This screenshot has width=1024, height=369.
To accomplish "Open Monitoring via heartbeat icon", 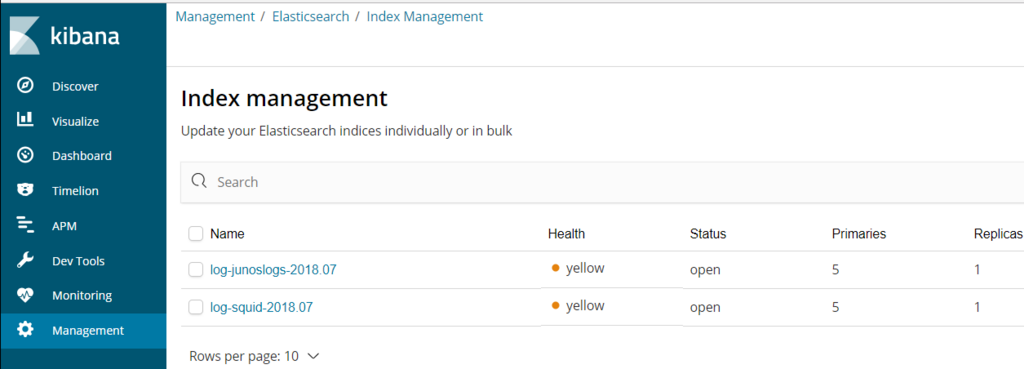I will [25, 295].
